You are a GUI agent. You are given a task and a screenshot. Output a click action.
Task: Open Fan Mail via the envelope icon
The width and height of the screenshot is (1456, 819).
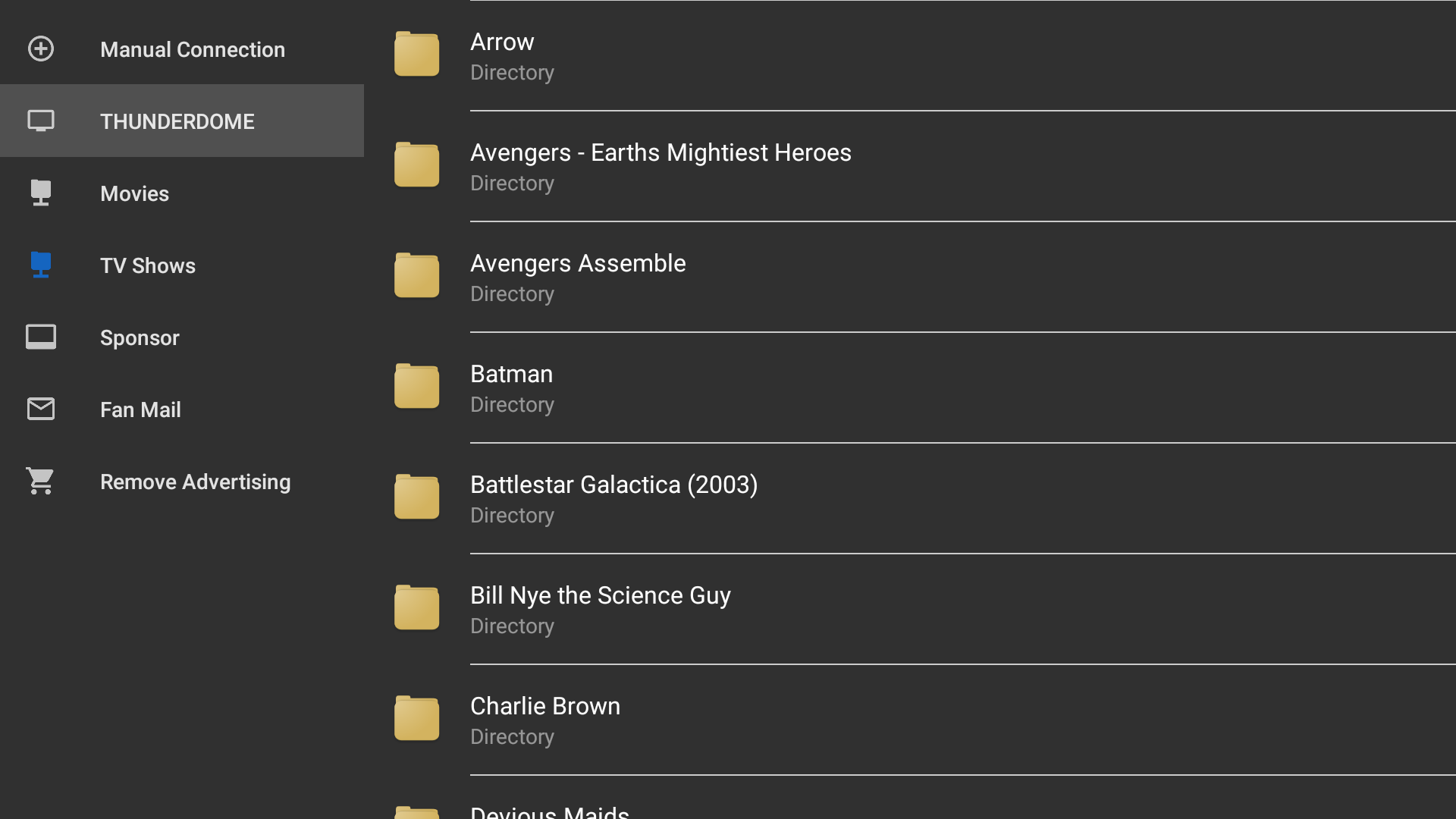tap(40, 409)
